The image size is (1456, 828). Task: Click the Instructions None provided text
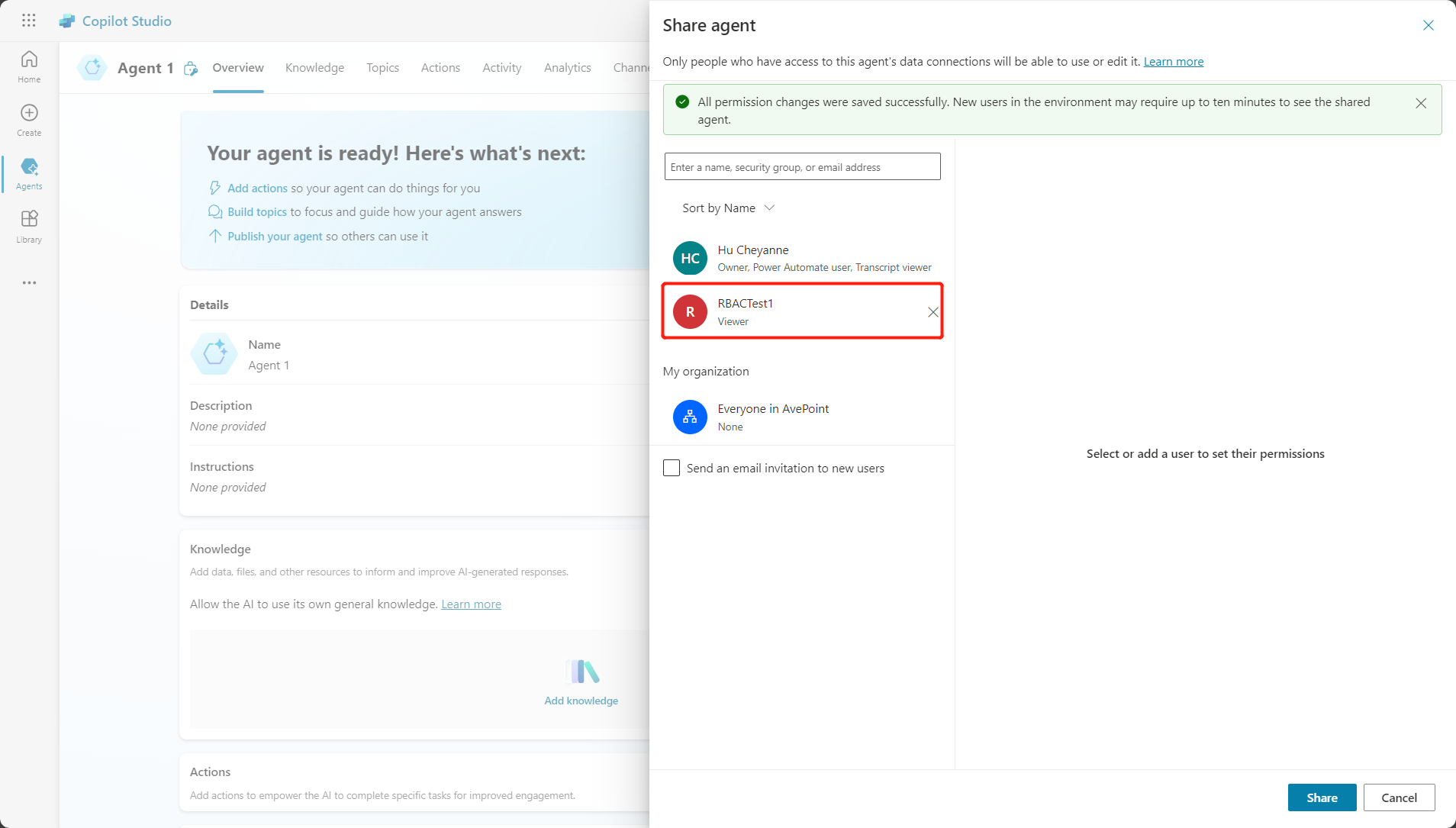227,487
